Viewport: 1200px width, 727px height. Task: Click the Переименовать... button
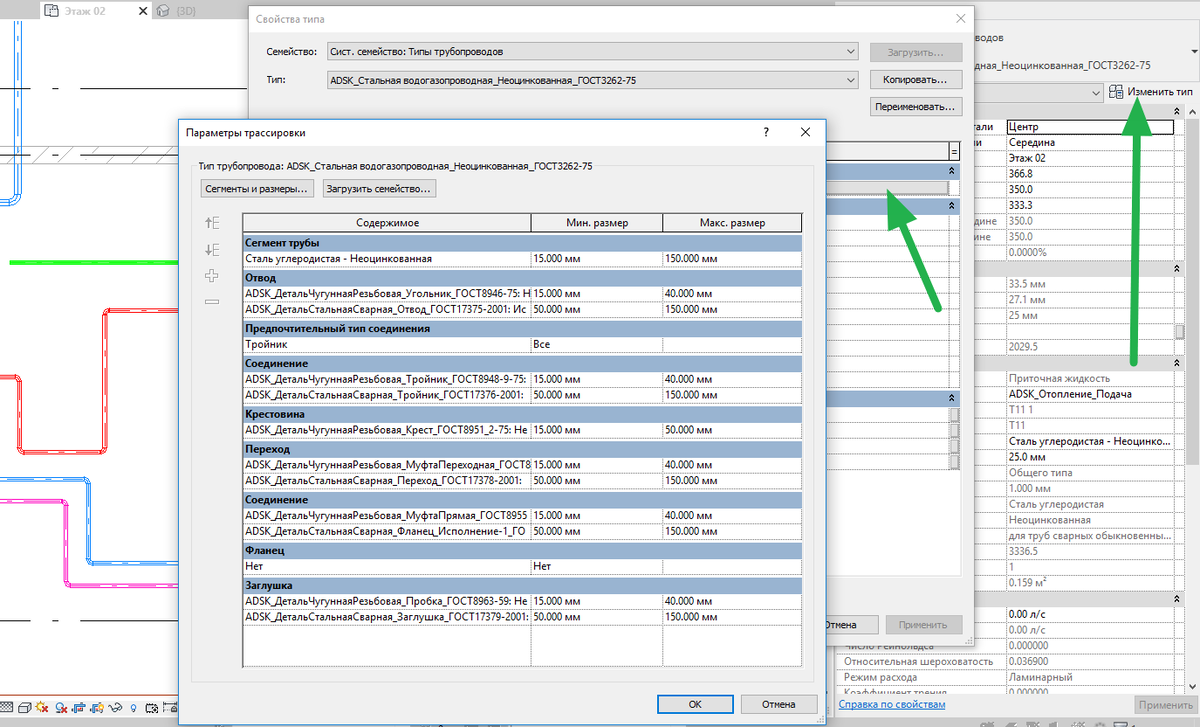point(915,106)
